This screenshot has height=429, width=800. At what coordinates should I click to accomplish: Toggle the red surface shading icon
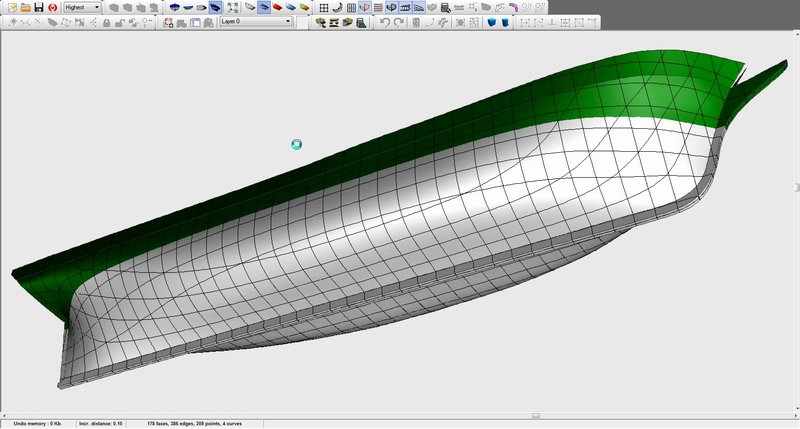(277, 7)
